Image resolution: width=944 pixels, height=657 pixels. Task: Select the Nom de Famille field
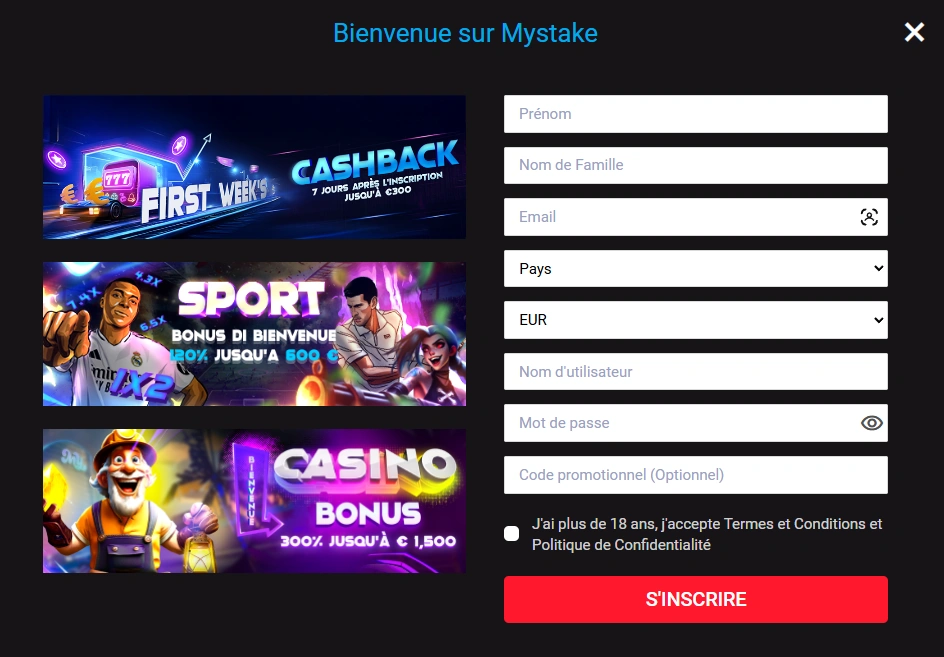pyautogui.click(x=695, y=165)
